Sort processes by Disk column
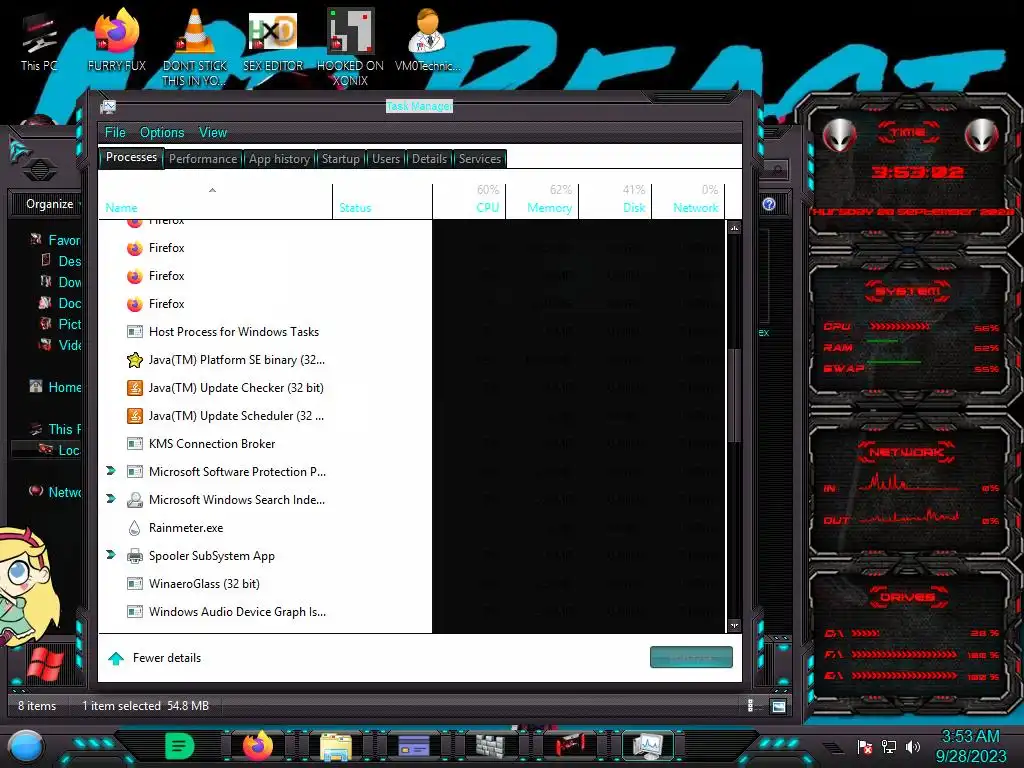 [x=616, y=199]
